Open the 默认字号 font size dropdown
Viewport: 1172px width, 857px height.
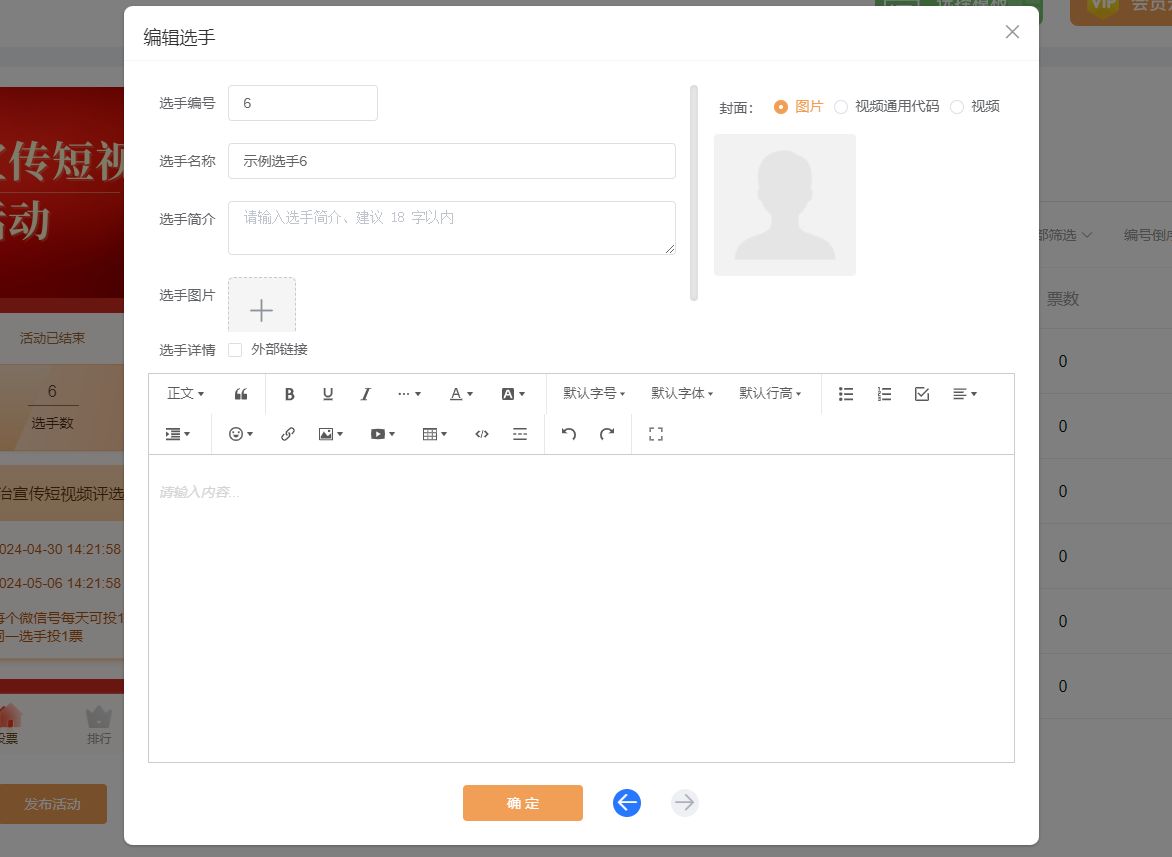[592, 393]
